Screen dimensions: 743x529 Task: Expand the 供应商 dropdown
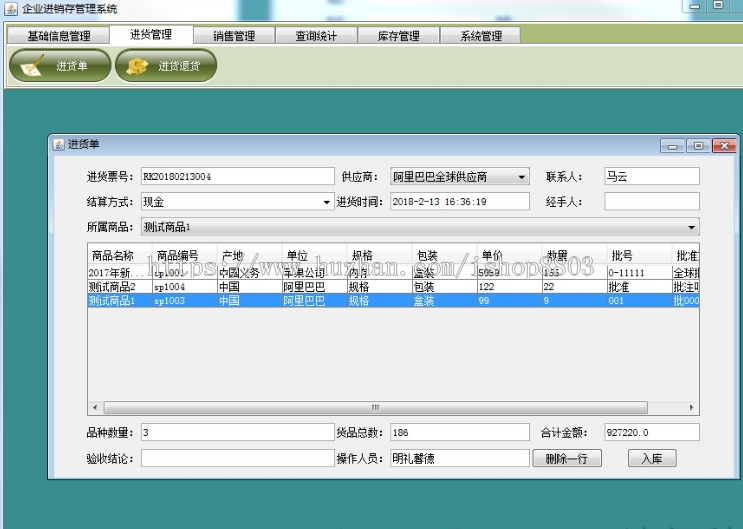pos(521,177)
